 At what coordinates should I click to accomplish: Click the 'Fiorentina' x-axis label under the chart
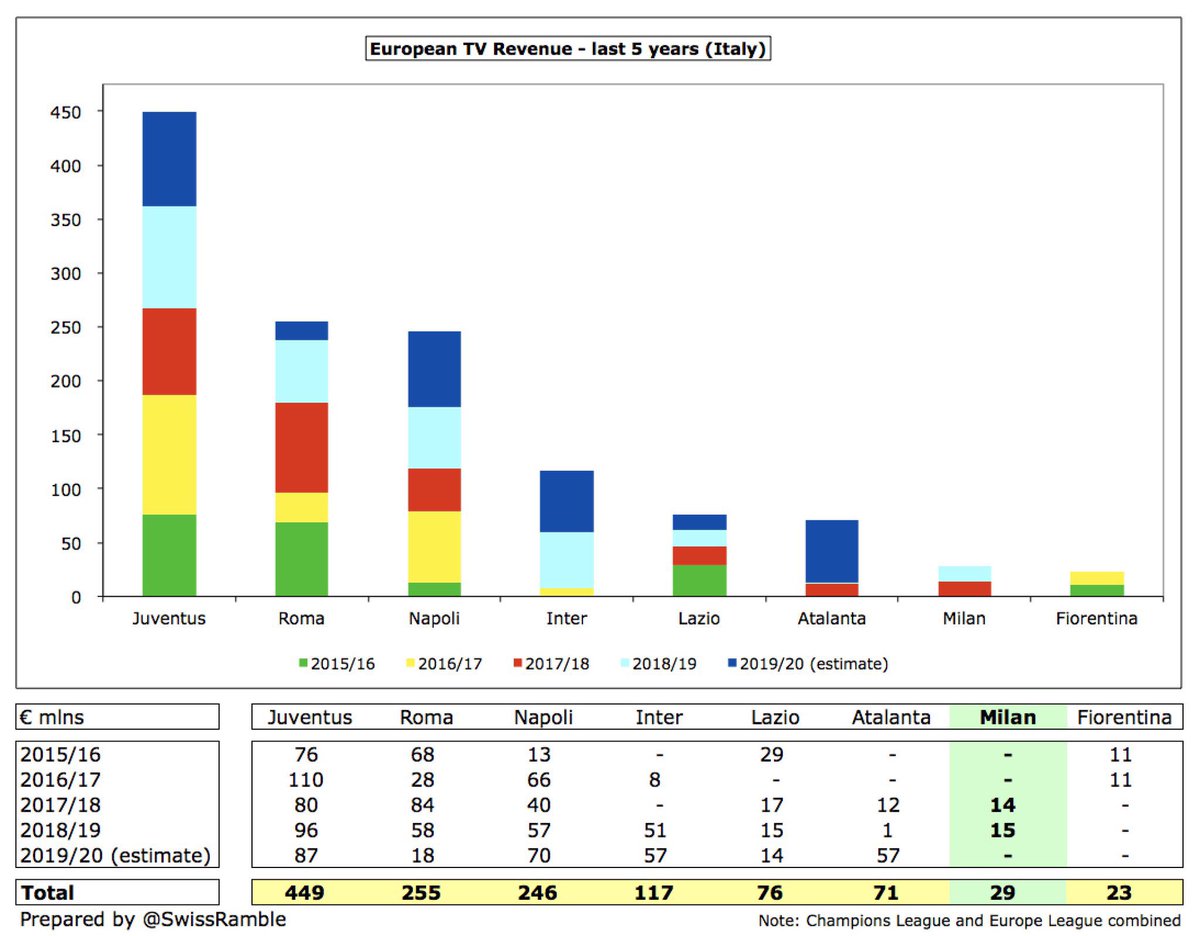click(1097, 618)
